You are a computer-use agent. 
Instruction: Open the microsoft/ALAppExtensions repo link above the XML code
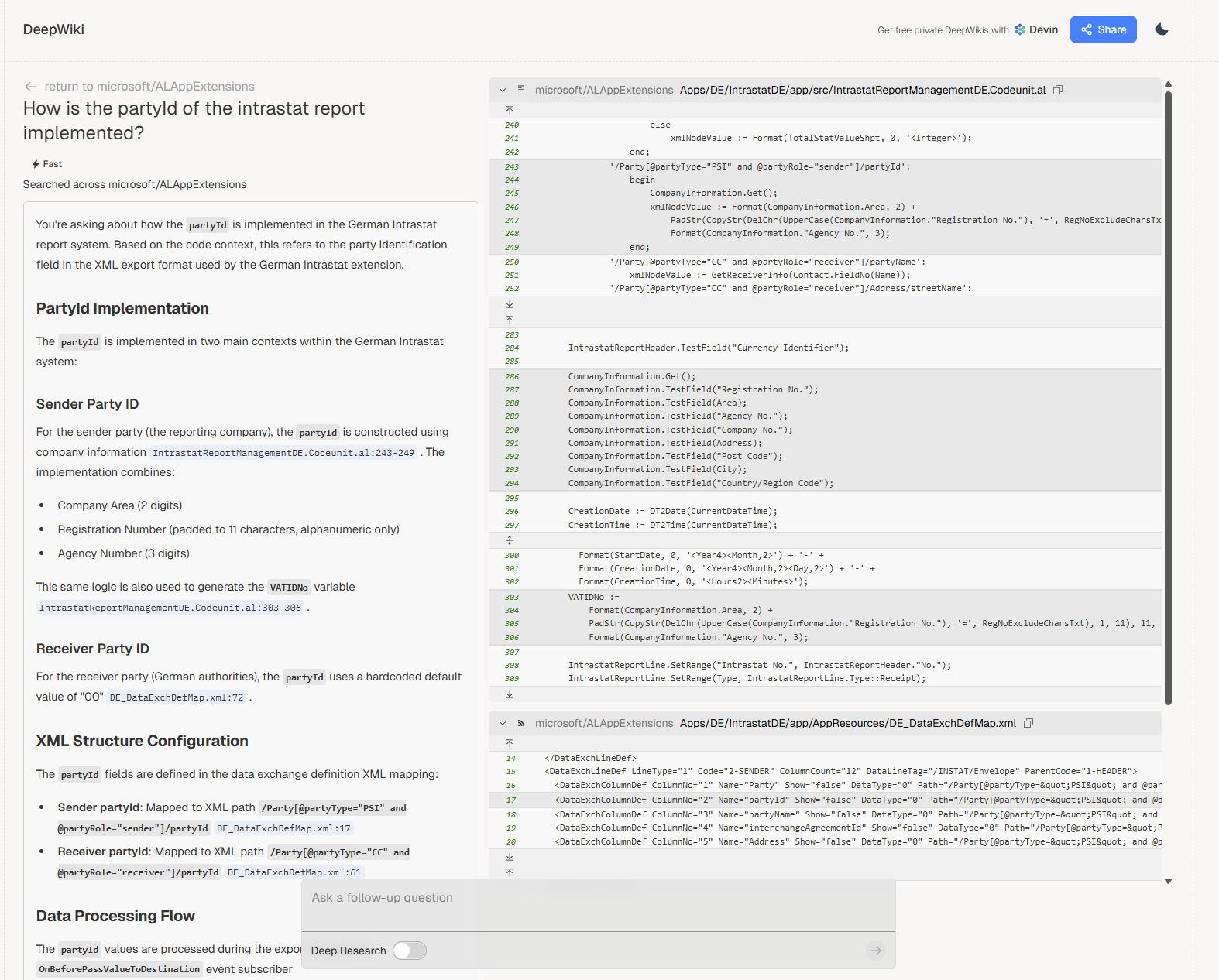coord(604,724)
